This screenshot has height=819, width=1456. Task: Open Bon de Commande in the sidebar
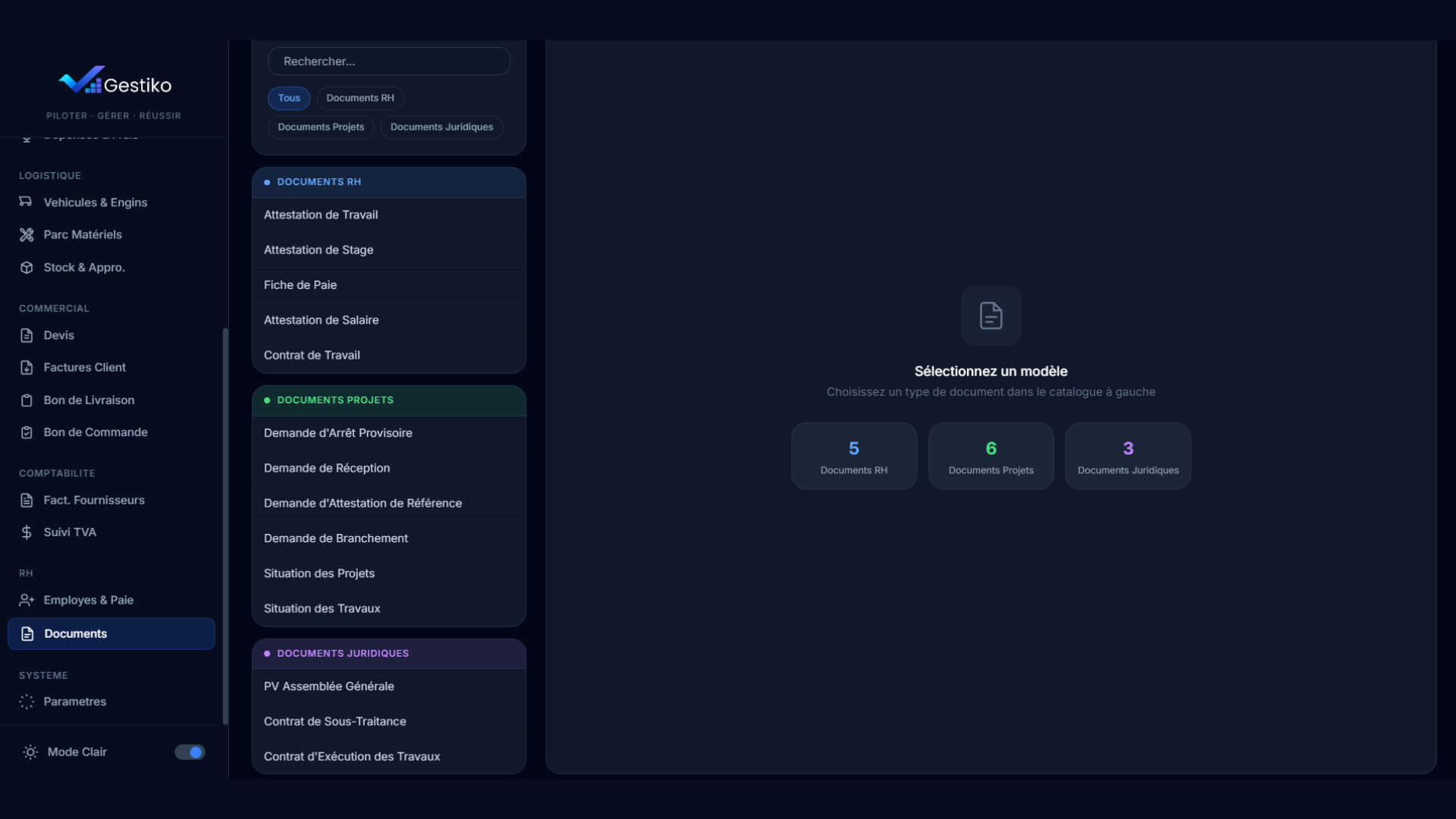pos(96,432)
